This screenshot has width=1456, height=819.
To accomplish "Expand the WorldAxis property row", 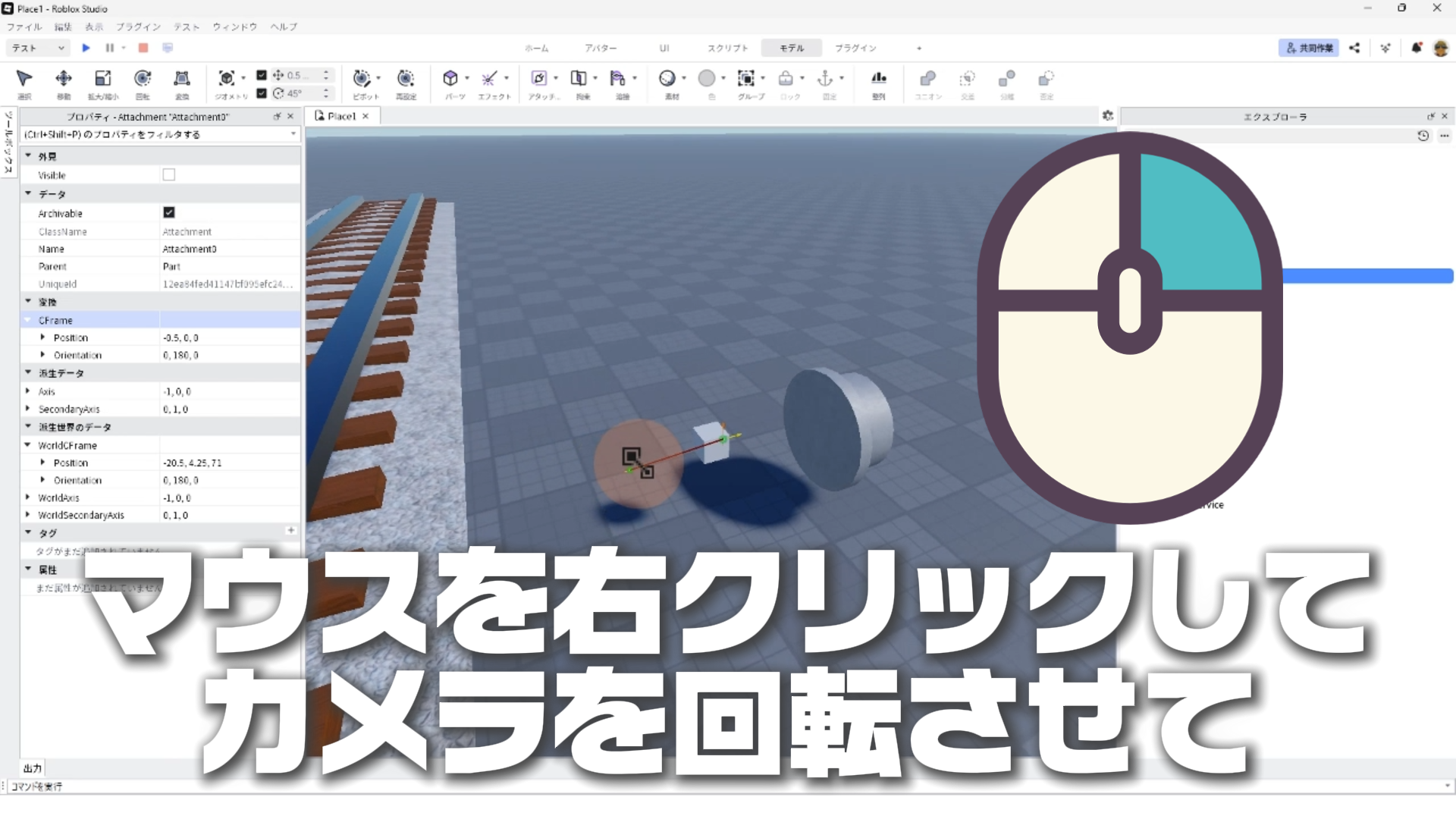I will click(x=28, y=497).
